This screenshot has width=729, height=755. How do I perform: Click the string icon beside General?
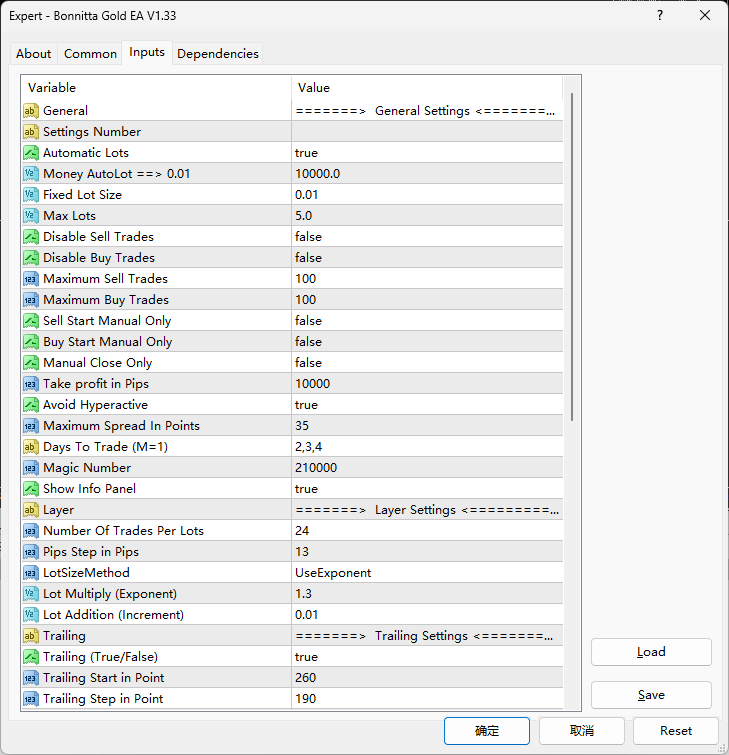click(x=31, y=111)
